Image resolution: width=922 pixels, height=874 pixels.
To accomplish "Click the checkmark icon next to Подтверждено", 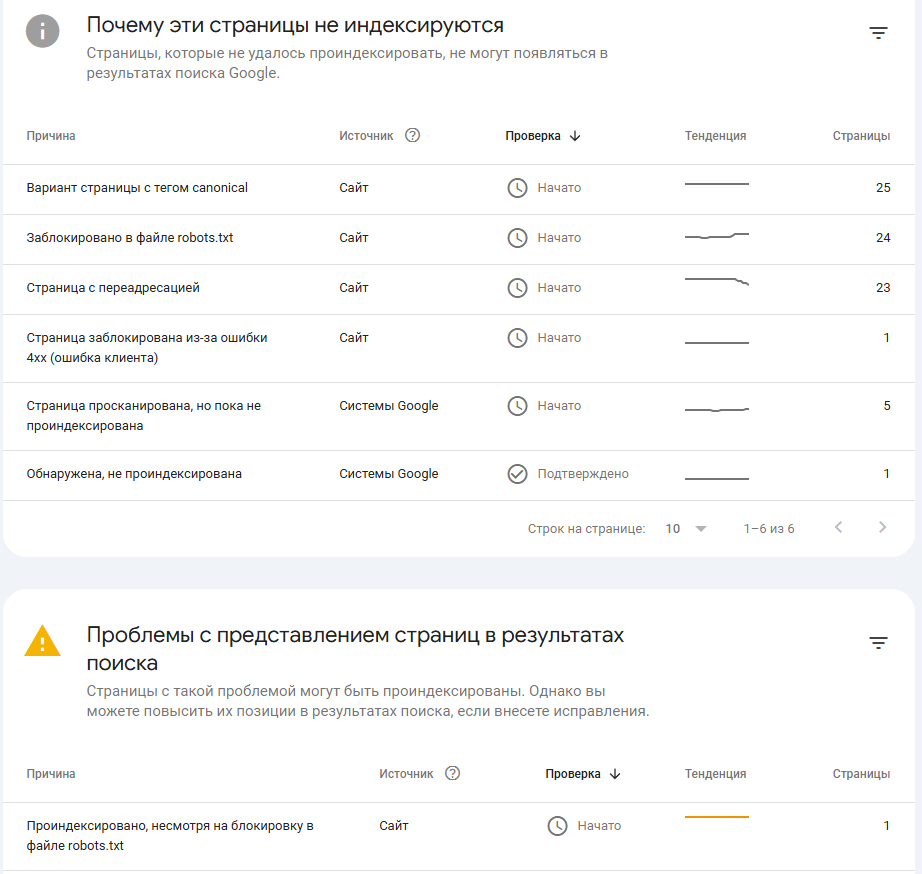I will tap(517, 474).
